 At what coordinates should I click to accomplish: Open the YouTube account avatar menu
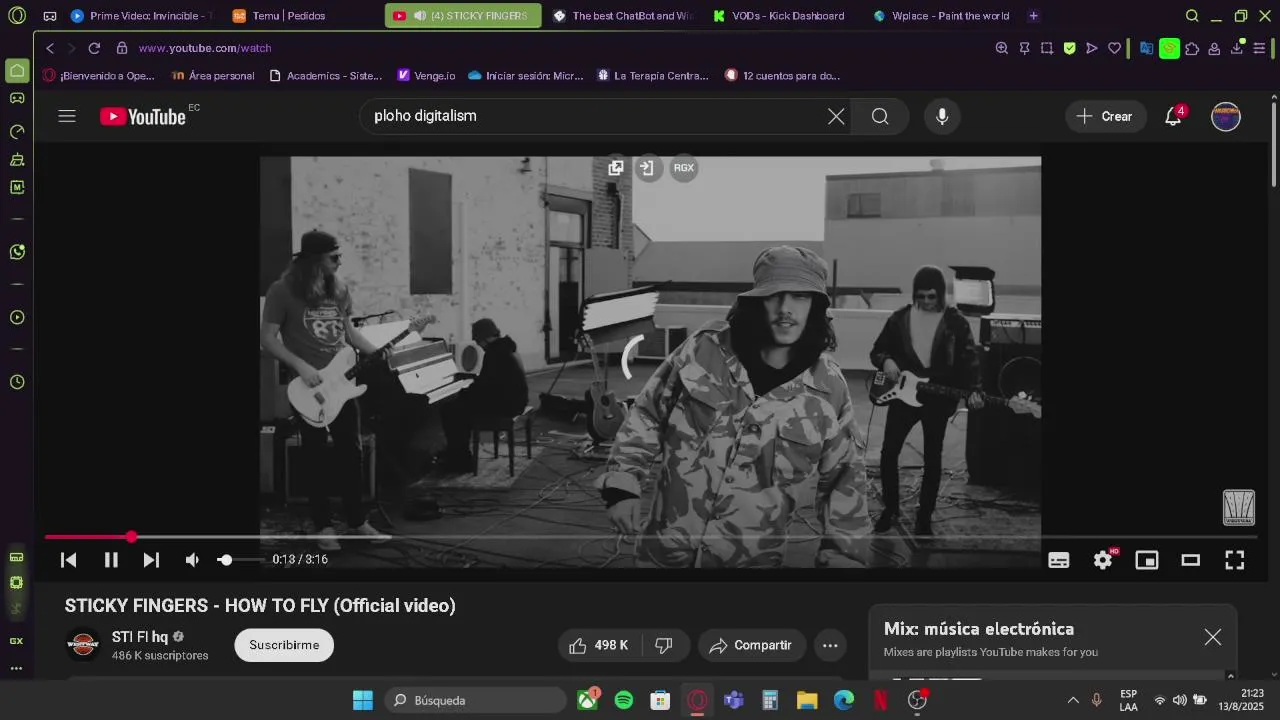pos(1226,116)
